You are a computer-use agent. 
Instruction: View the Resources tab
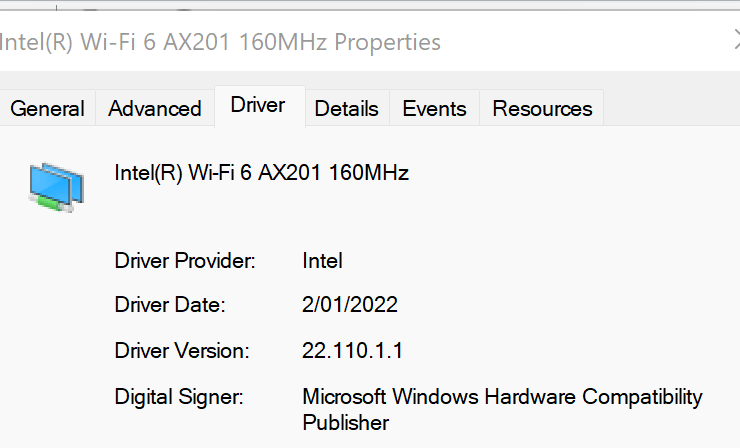[x=542, y=109]
